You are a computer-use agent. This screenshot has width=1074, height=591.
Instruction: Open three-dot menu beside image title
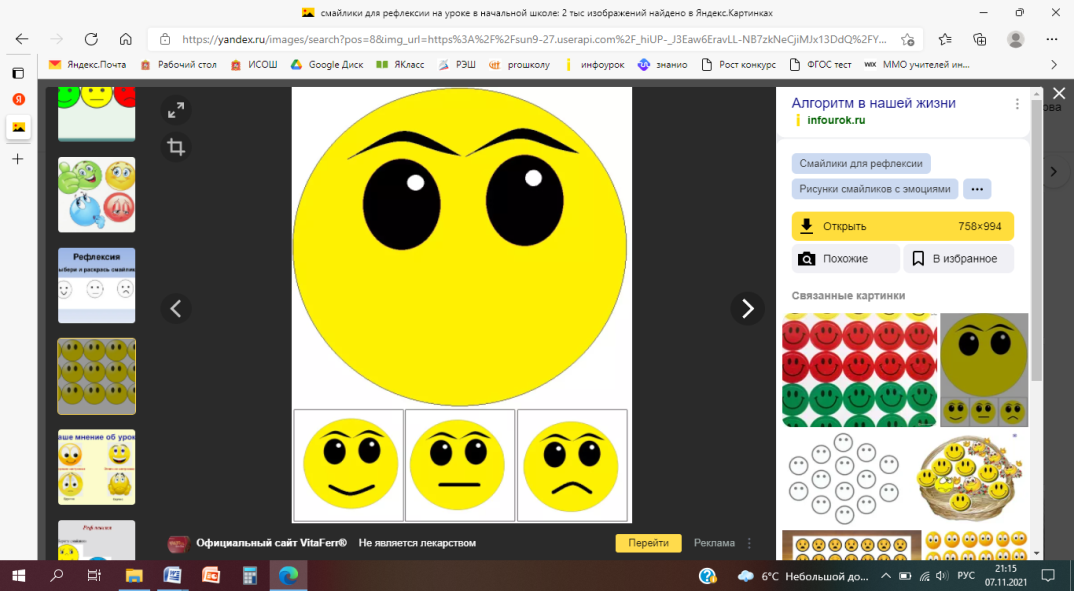1017,104
